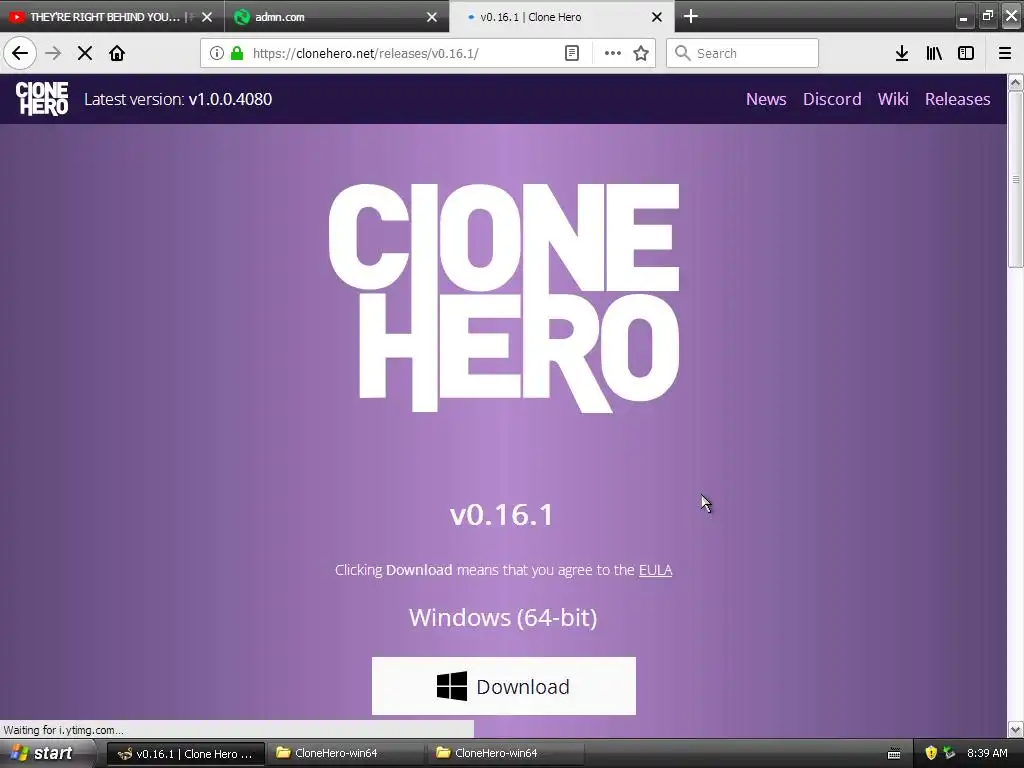Bookmark this page with the star
1024x768 pixels.
tap(641, 53)
